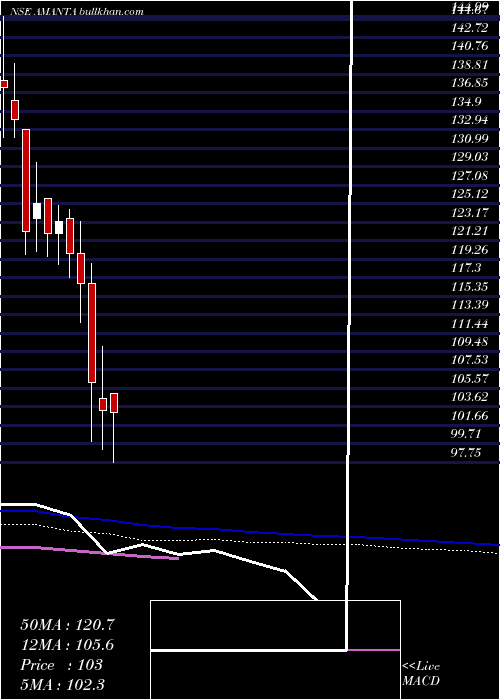Select price label 142.72
This screenshot has height=700, width=500.
pos(470,28)
